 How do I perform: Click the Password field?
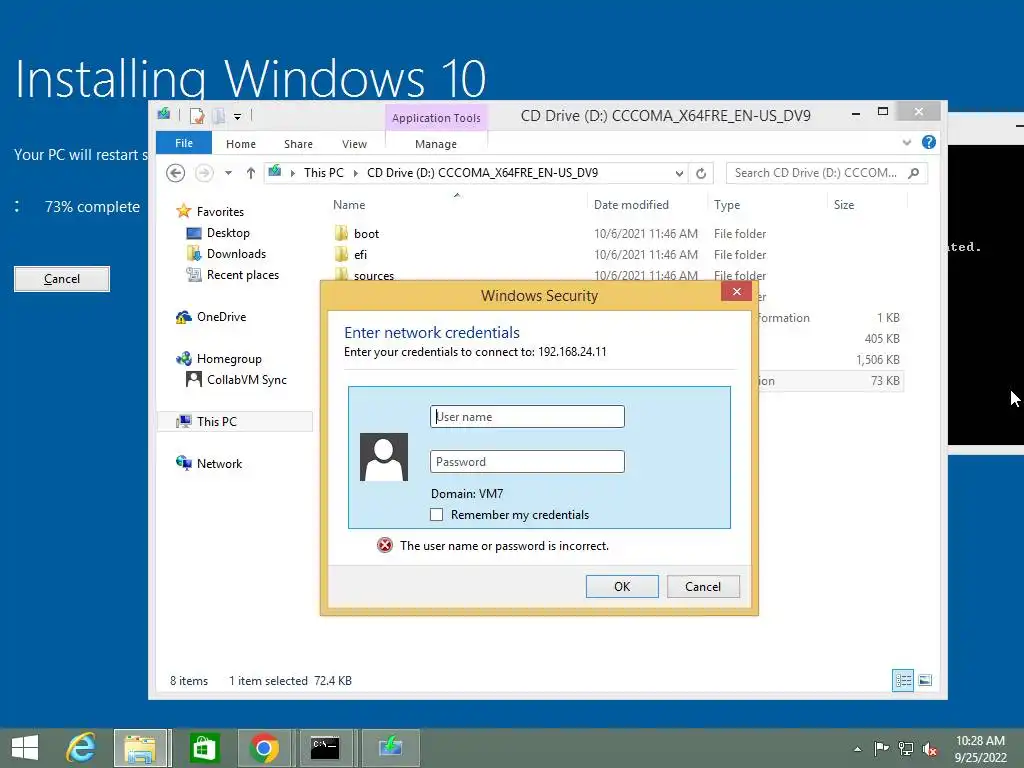[527, 462]
